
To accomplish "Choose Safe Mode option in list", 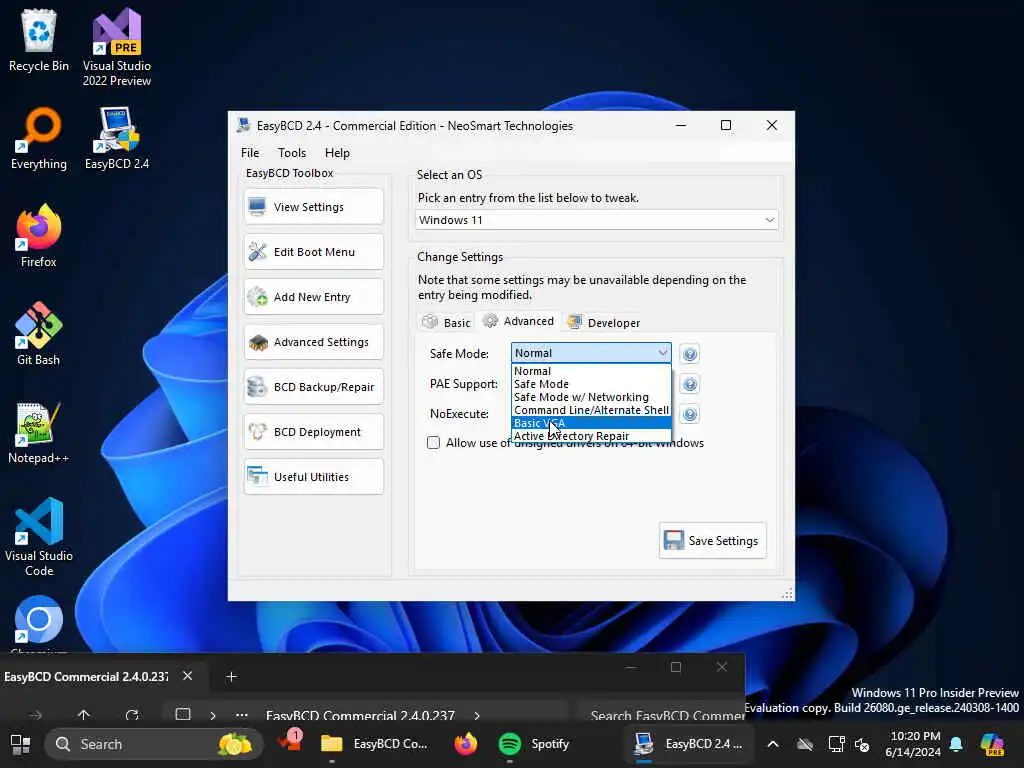I will [591, 384].
